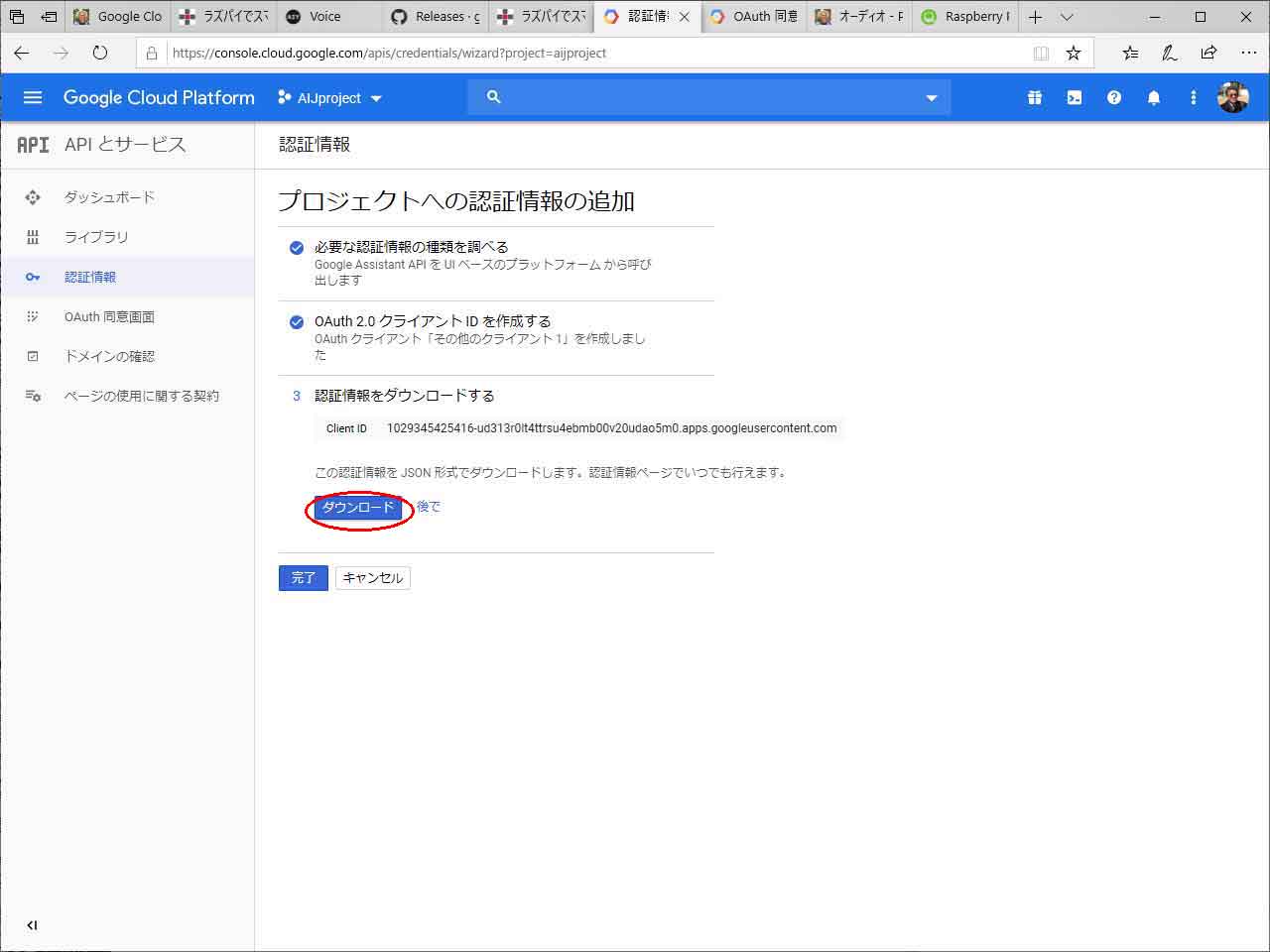This screenshot has width=1270, height=952.
Task: Click the add notes pen icon
Action: pyautogui.click(x=1170, y=53)
